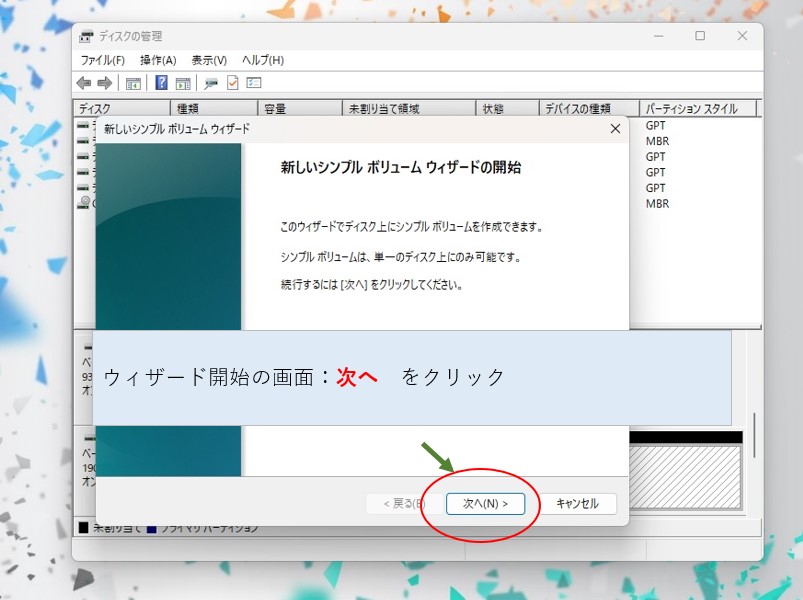This screenshot has height=600, width=803.
Task: Sort by the 容量 column header
Action: [298, 108]
